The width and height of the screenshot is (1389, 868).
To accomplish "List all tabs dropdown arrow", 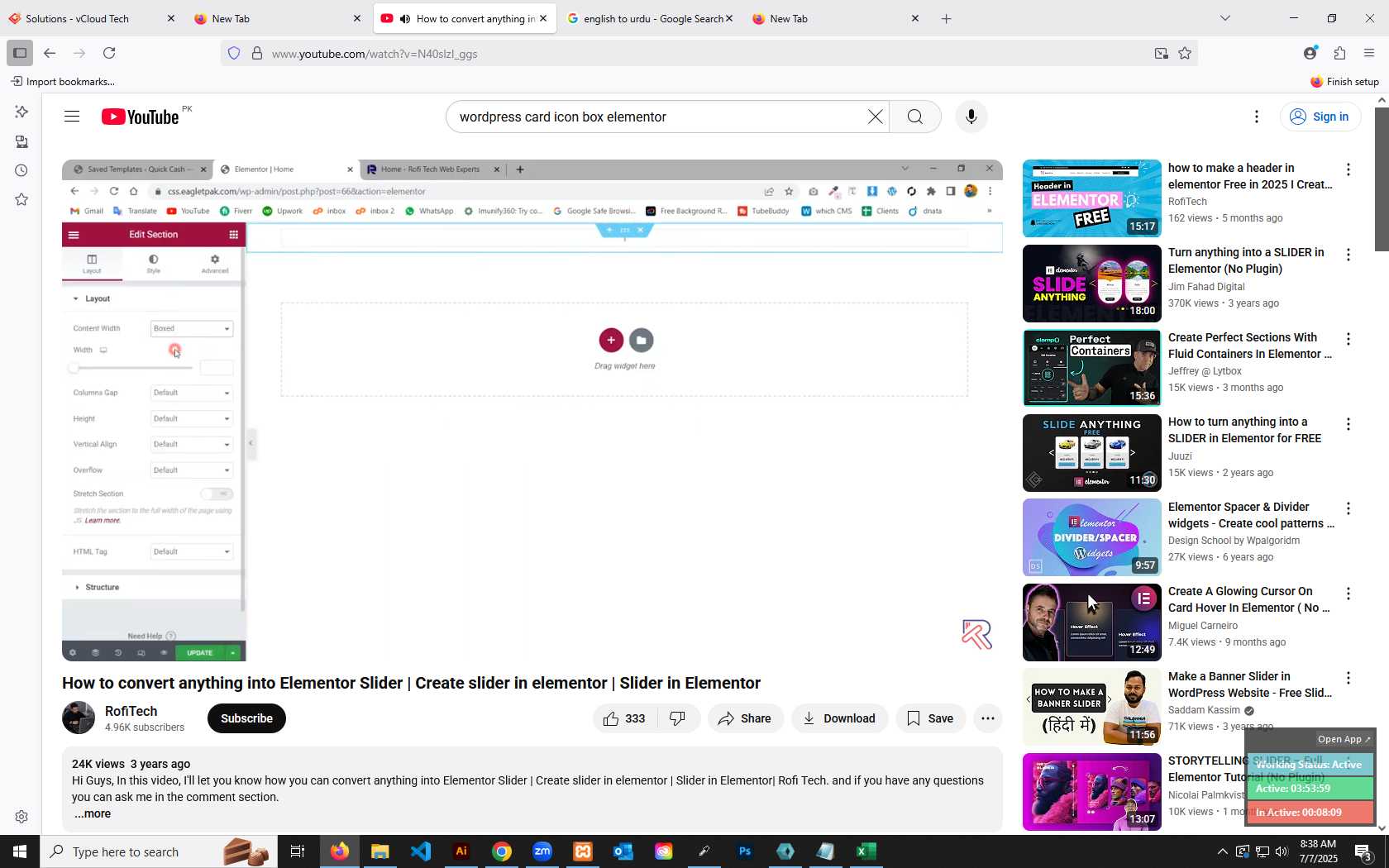I will [x=1225, y=18].
